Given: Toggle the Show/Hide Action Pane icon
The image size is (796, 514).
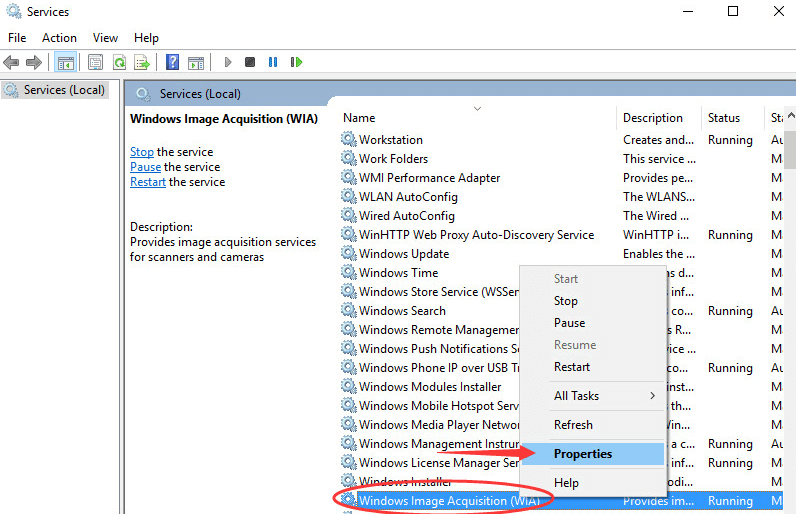Looking at the screenshot, I should click(x=196, y=62).
